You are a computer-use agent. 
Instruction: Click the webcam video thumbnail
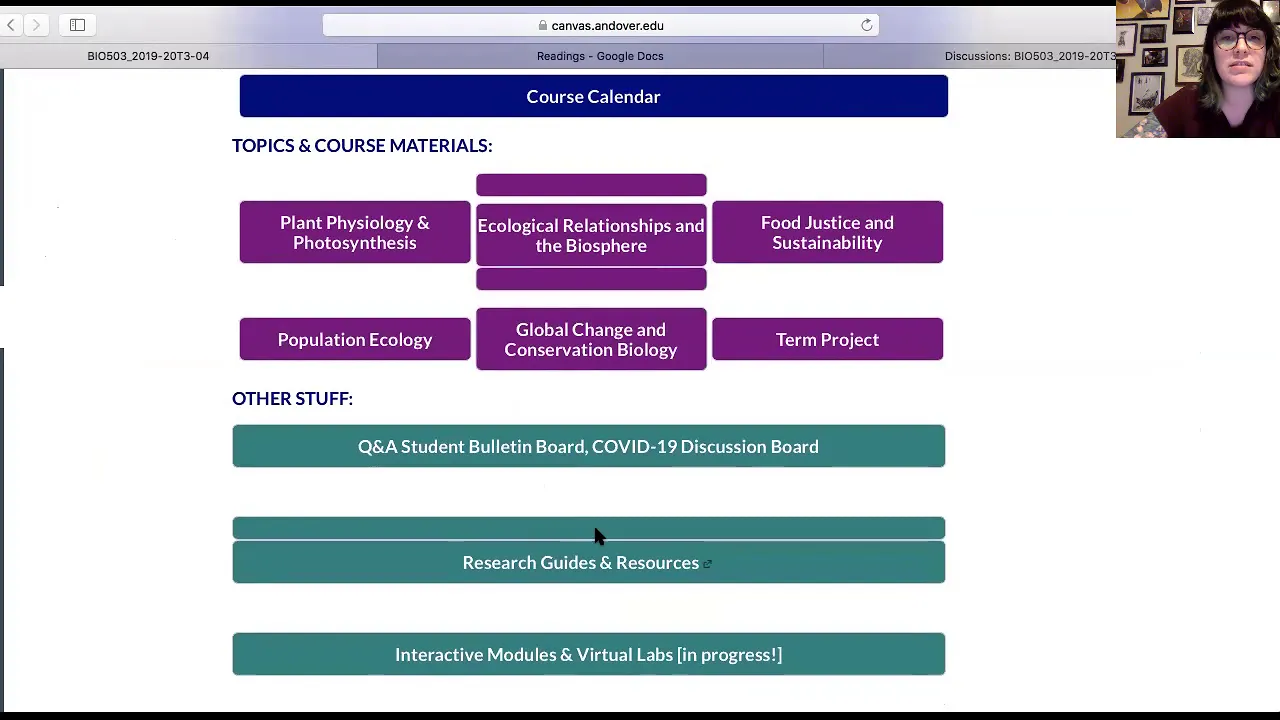(x=1198, y=69)
